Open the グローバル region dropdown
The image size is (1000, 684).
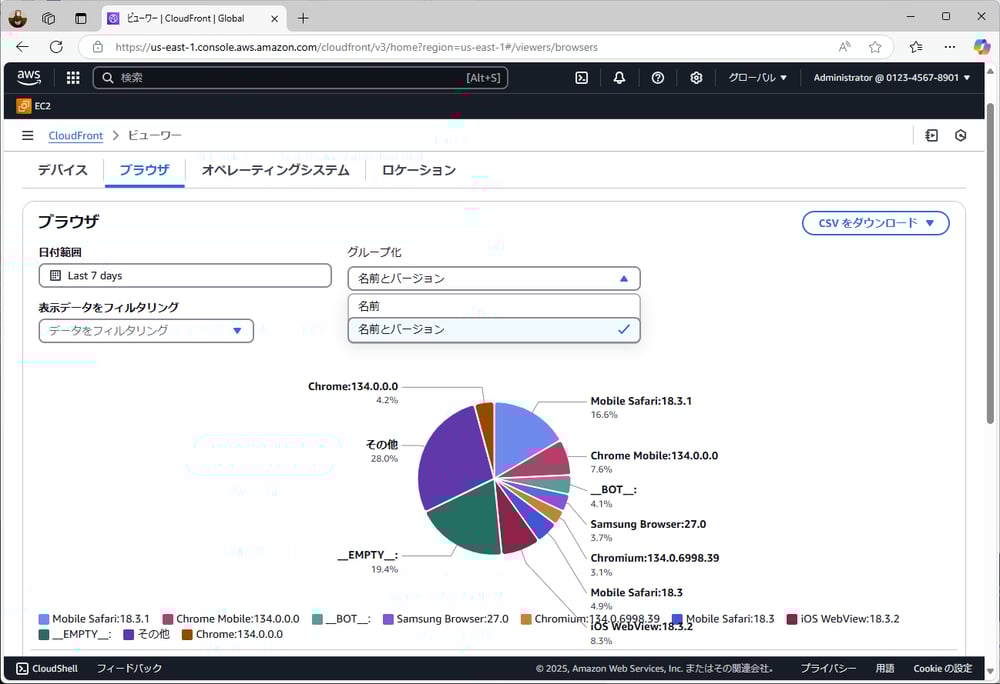pos(758,78)
